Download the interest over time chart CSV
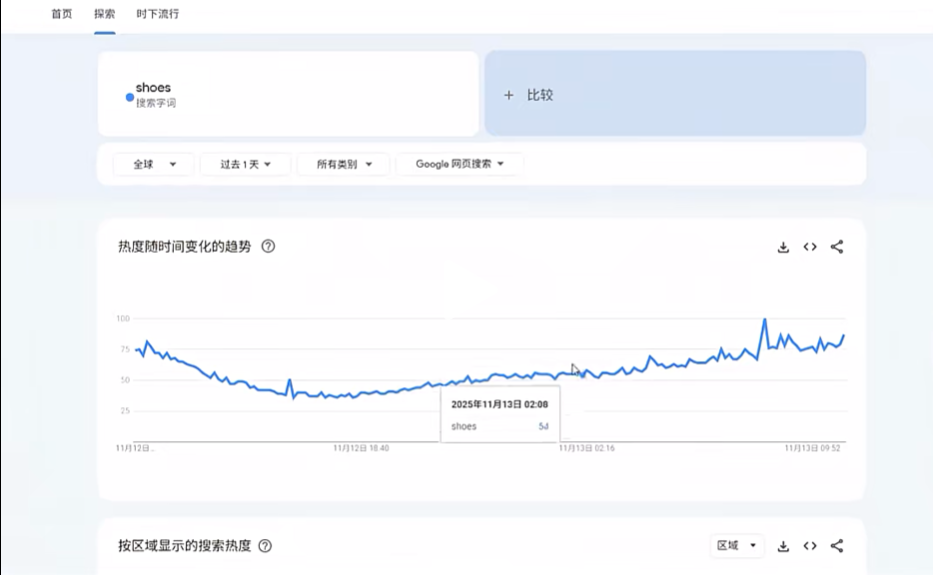933x575 pixels. click(x=783, y=247)
